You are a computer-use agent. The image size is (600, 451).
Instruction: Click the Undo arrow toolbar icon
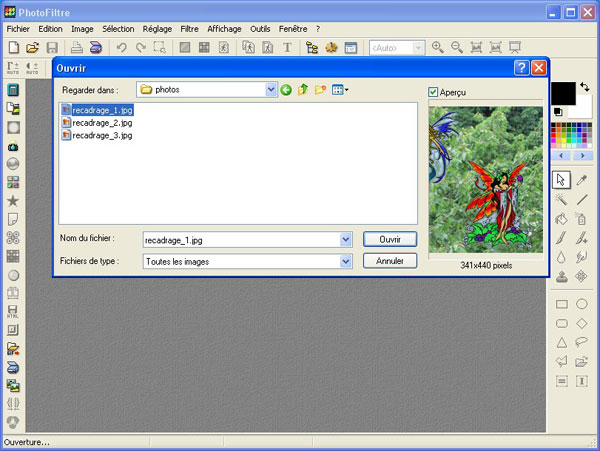[x=122, y=47]
